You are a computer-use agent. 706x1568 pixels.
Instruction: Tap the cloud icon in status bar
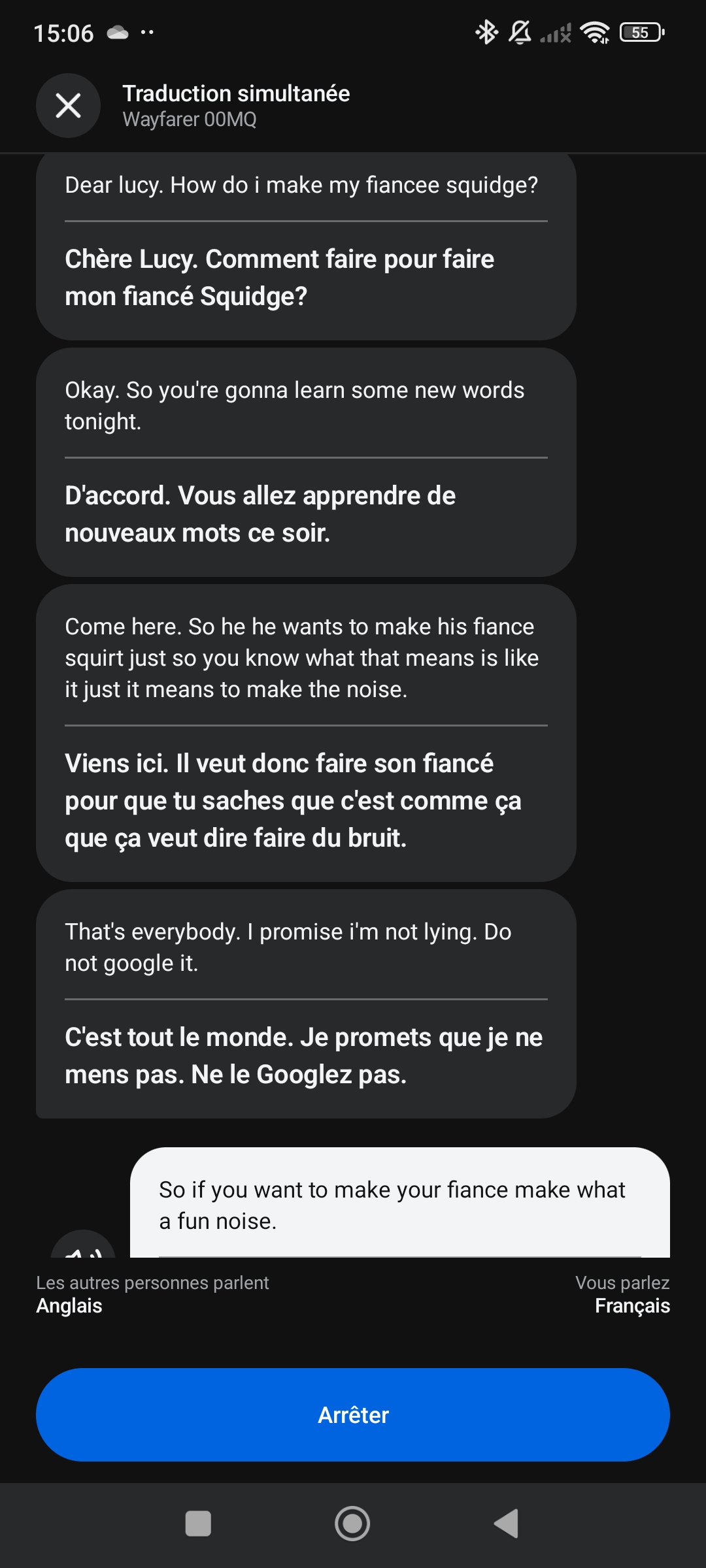coord(118,33)
